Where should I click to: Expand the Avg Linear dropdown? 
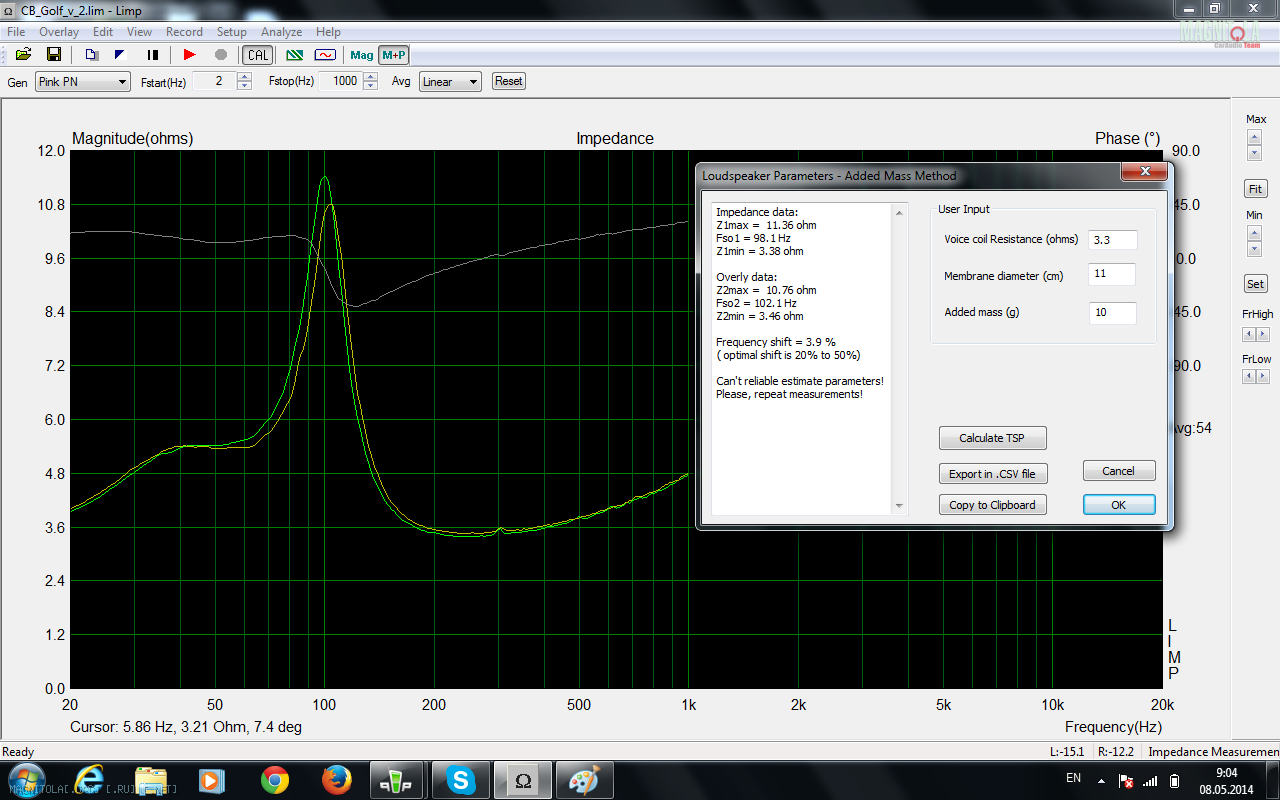point(450,82)
